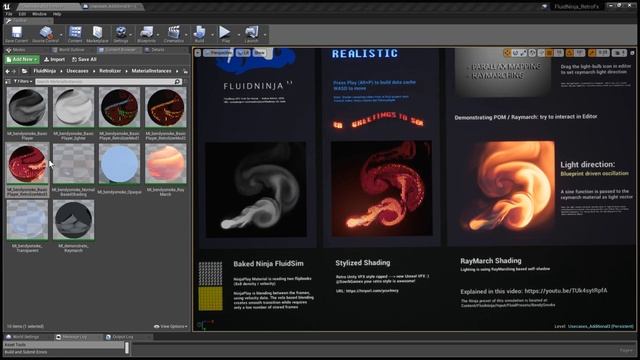The height and width of the screenshot is (360, 640).
Task: Select the Asset Tools log category
Action: pos(64,345)
